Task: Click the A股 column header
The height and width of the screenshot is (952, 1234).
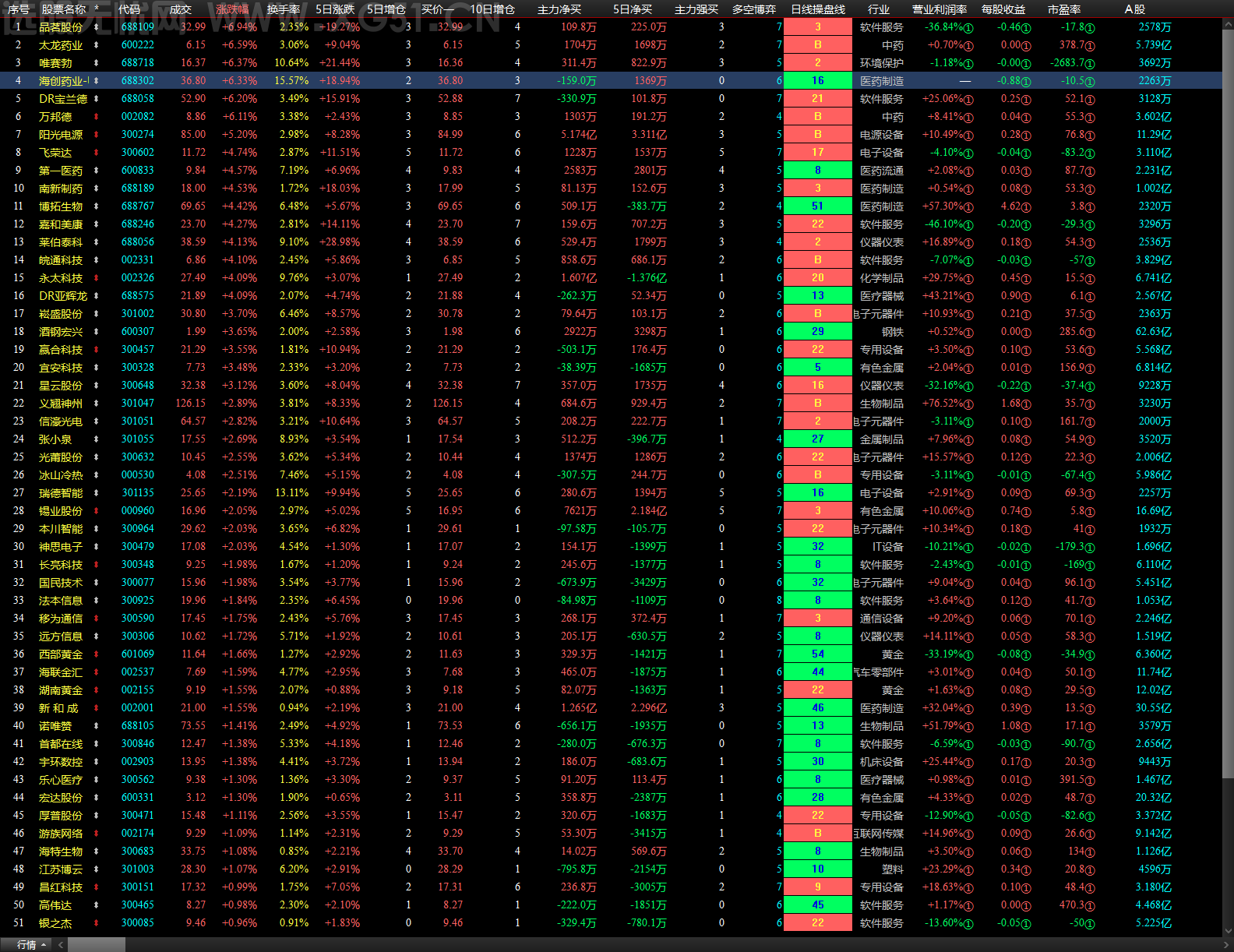Action: (1135, 9)
